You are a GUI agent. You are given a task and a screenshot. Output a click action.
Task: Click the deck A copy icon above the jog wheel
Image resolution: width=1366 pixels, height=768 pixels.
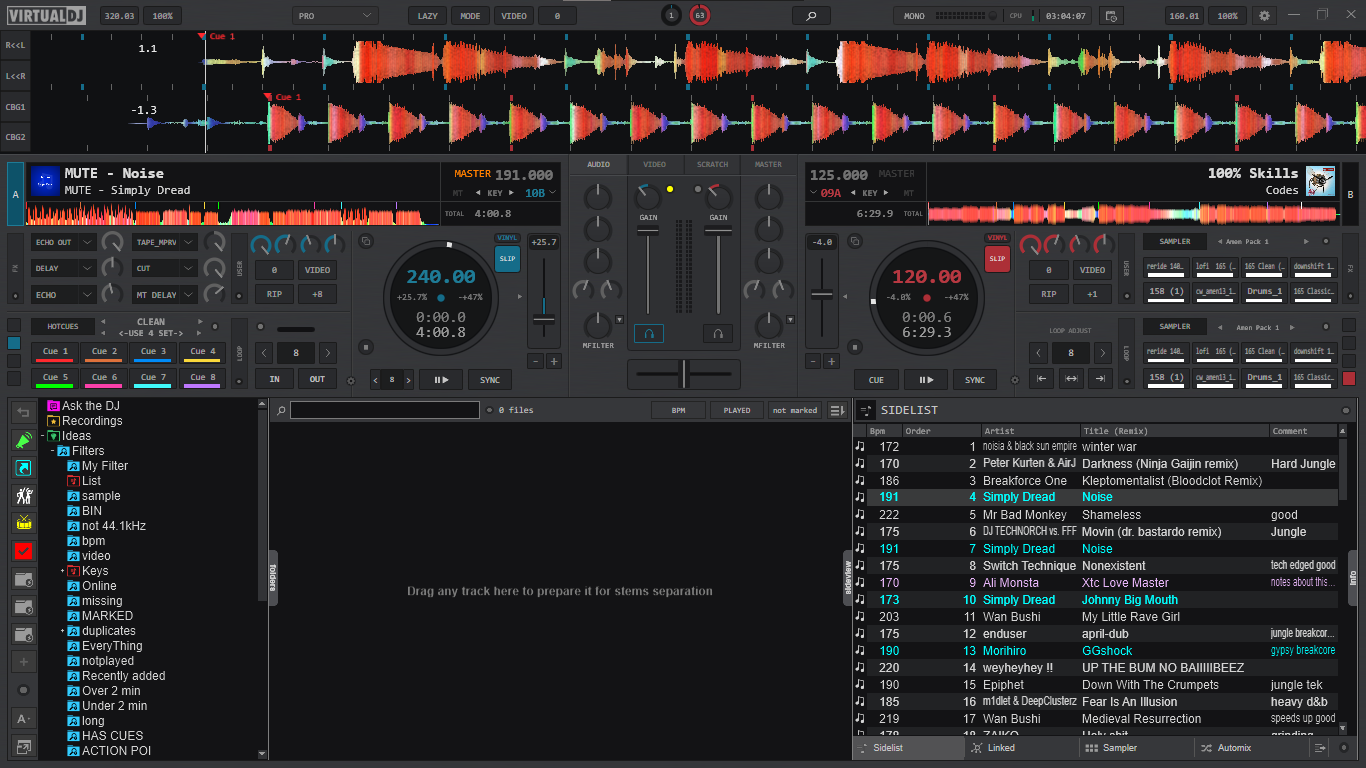click(x=366, y=241)
